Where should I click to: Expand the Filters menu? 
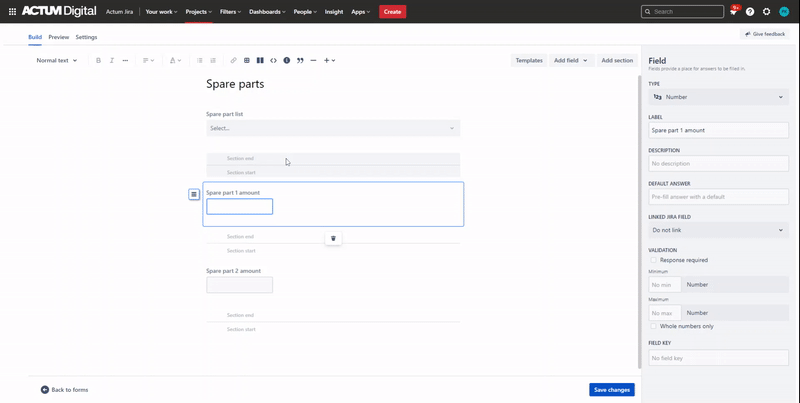click(230, 12)
